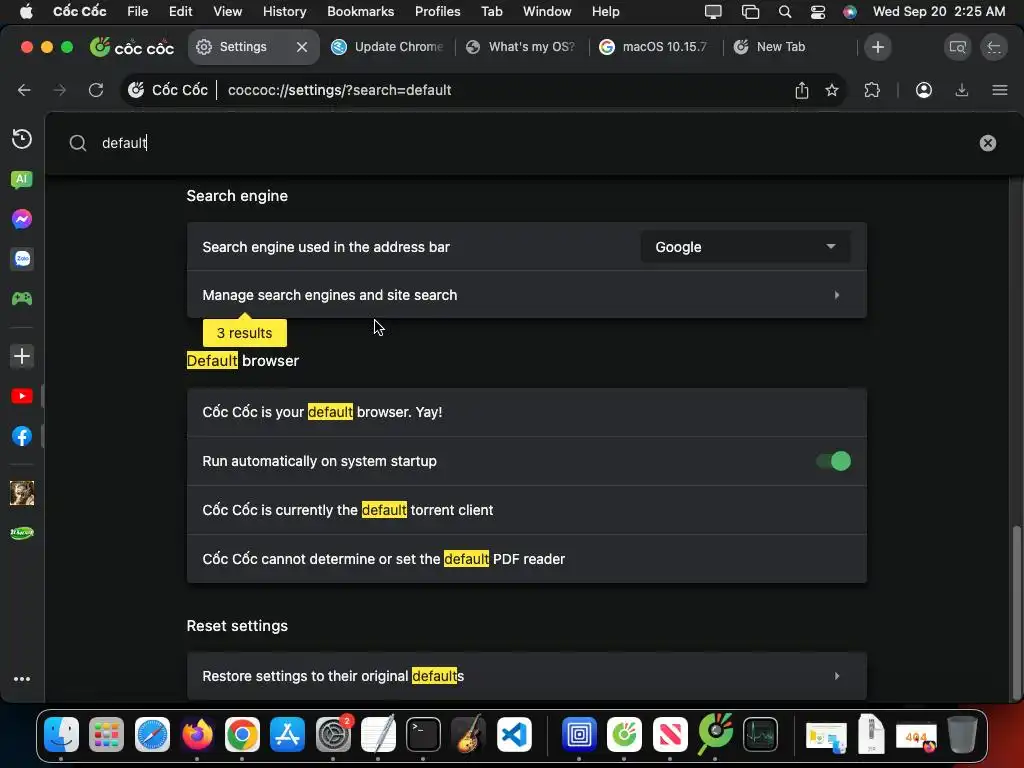Open Zalo in the sidebar
The width and height of the screenshot is (1024, 768).
pos(22,259)
